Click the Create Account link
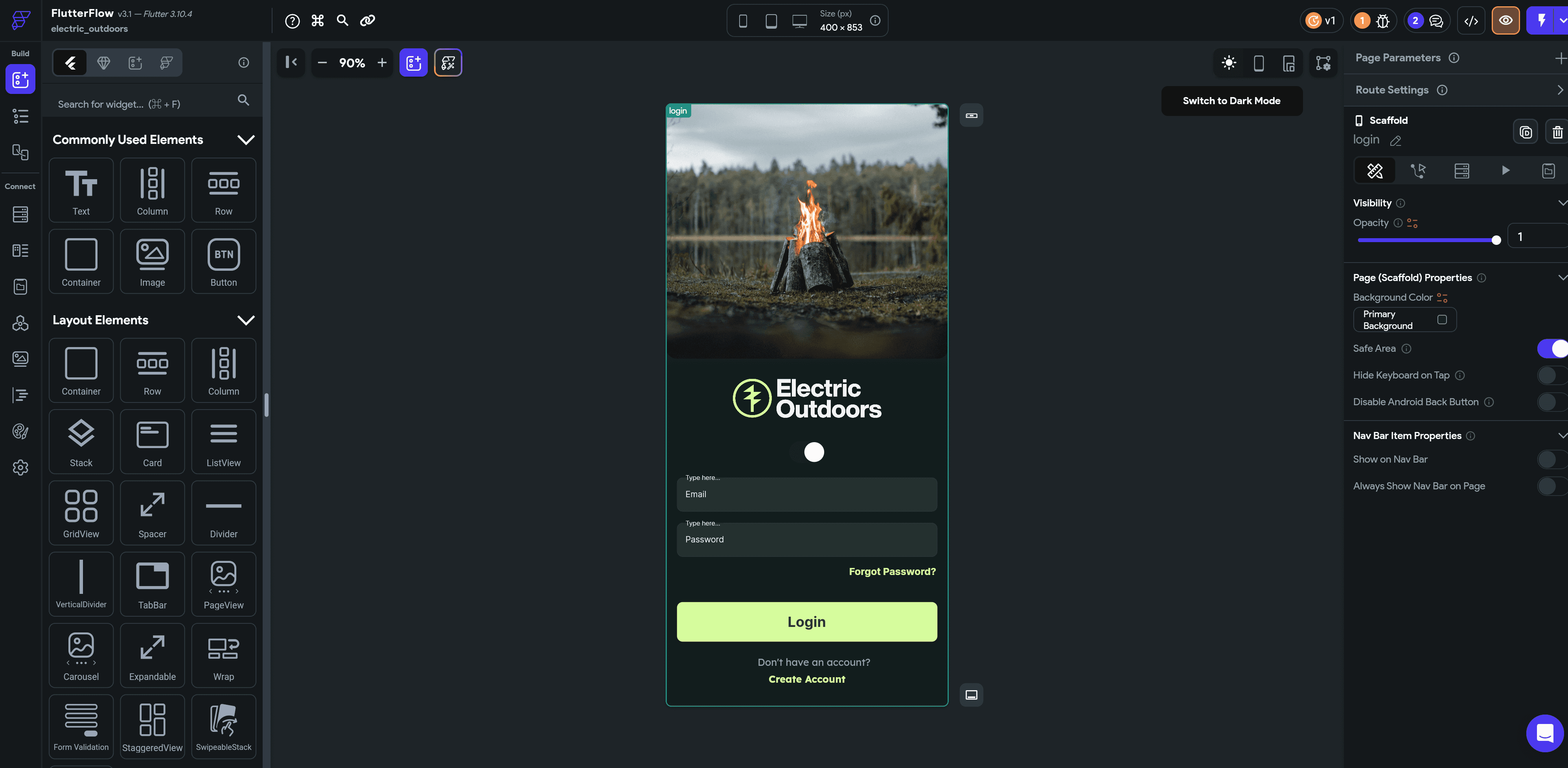The image size is (1568, 768). click(x=806, y=680)
